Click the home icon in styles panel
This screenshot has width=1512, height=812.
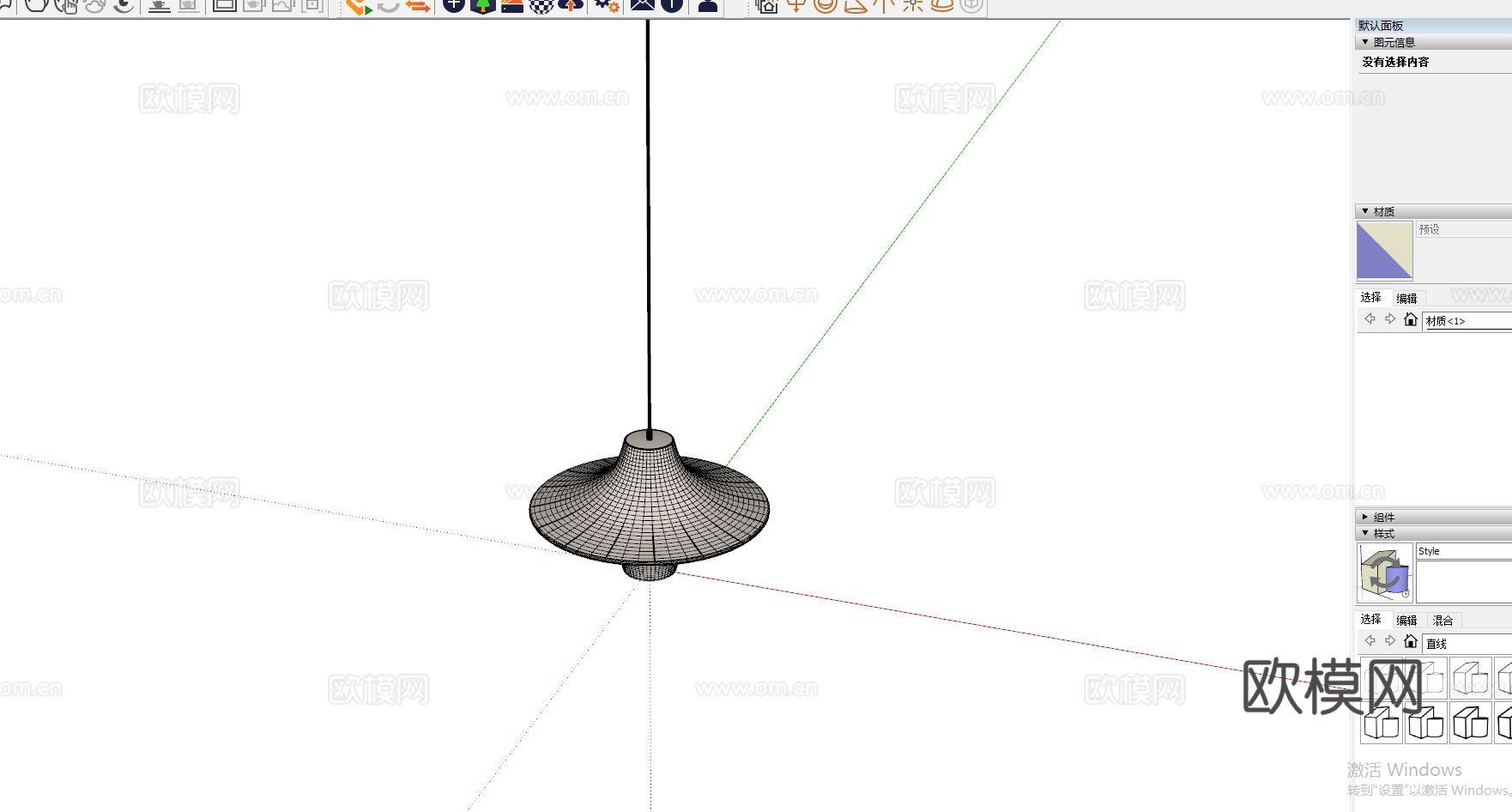[x=1410, y=641]
